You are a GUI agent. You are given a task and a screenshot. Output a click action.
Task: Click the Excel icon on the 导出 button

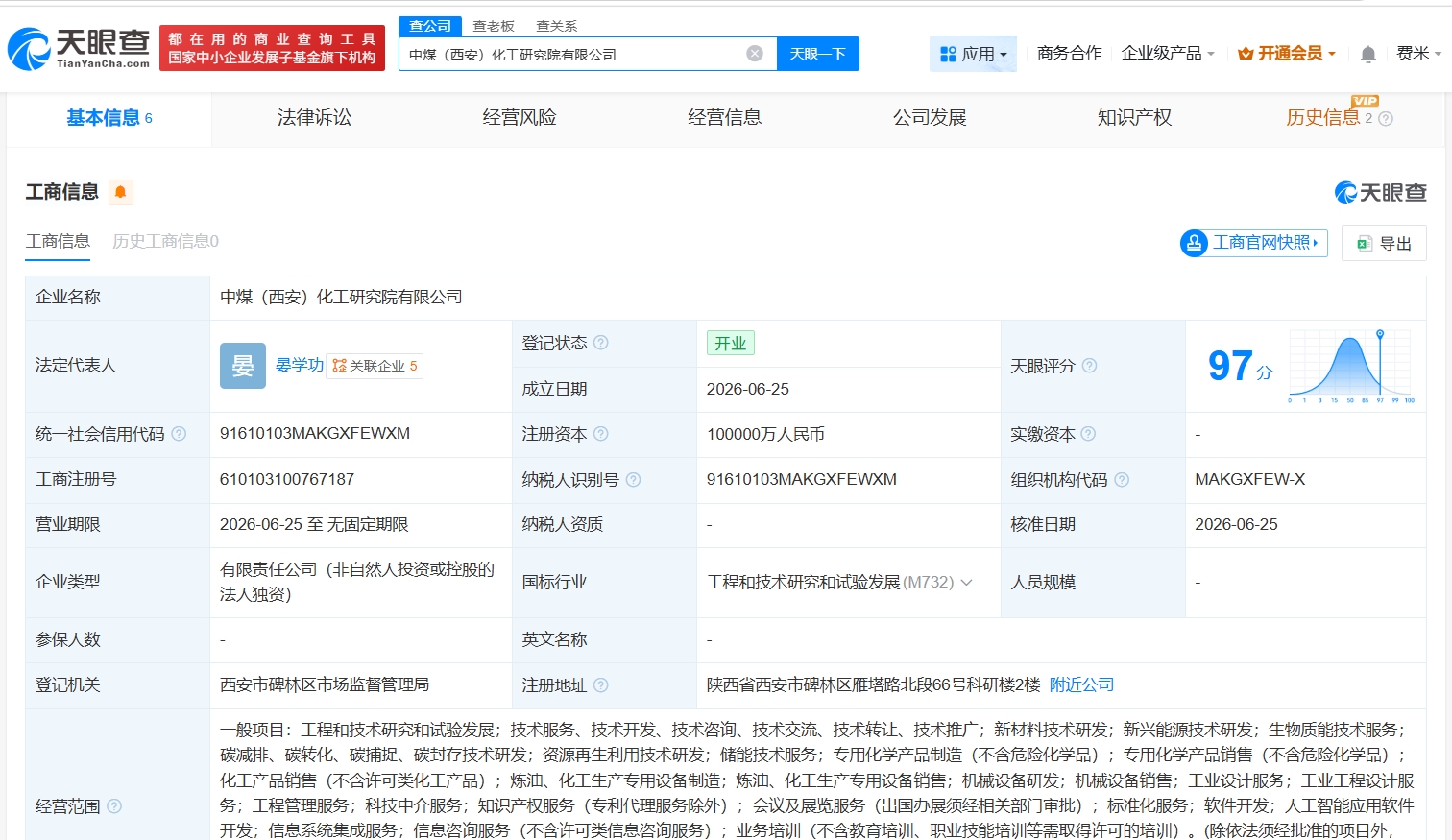coord(1364,244)
